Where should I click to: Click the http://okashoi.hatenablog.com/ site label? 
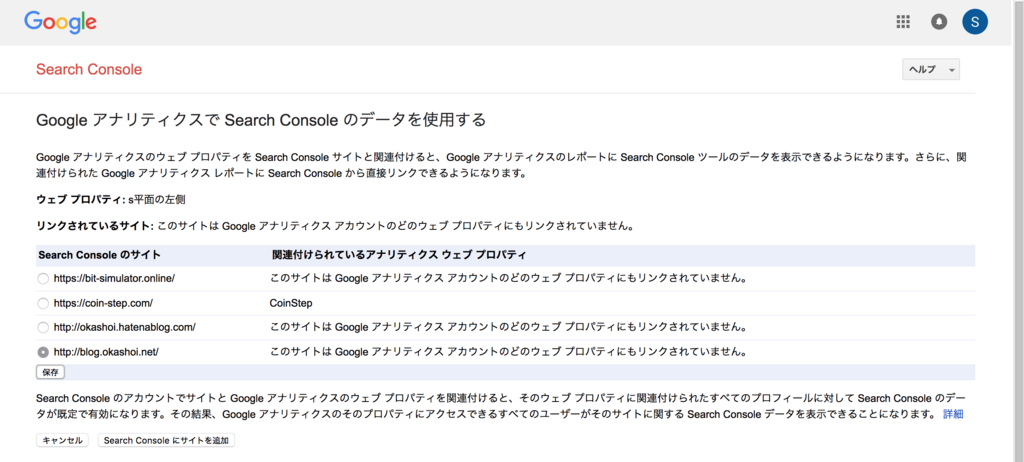(x=124, y=327)
